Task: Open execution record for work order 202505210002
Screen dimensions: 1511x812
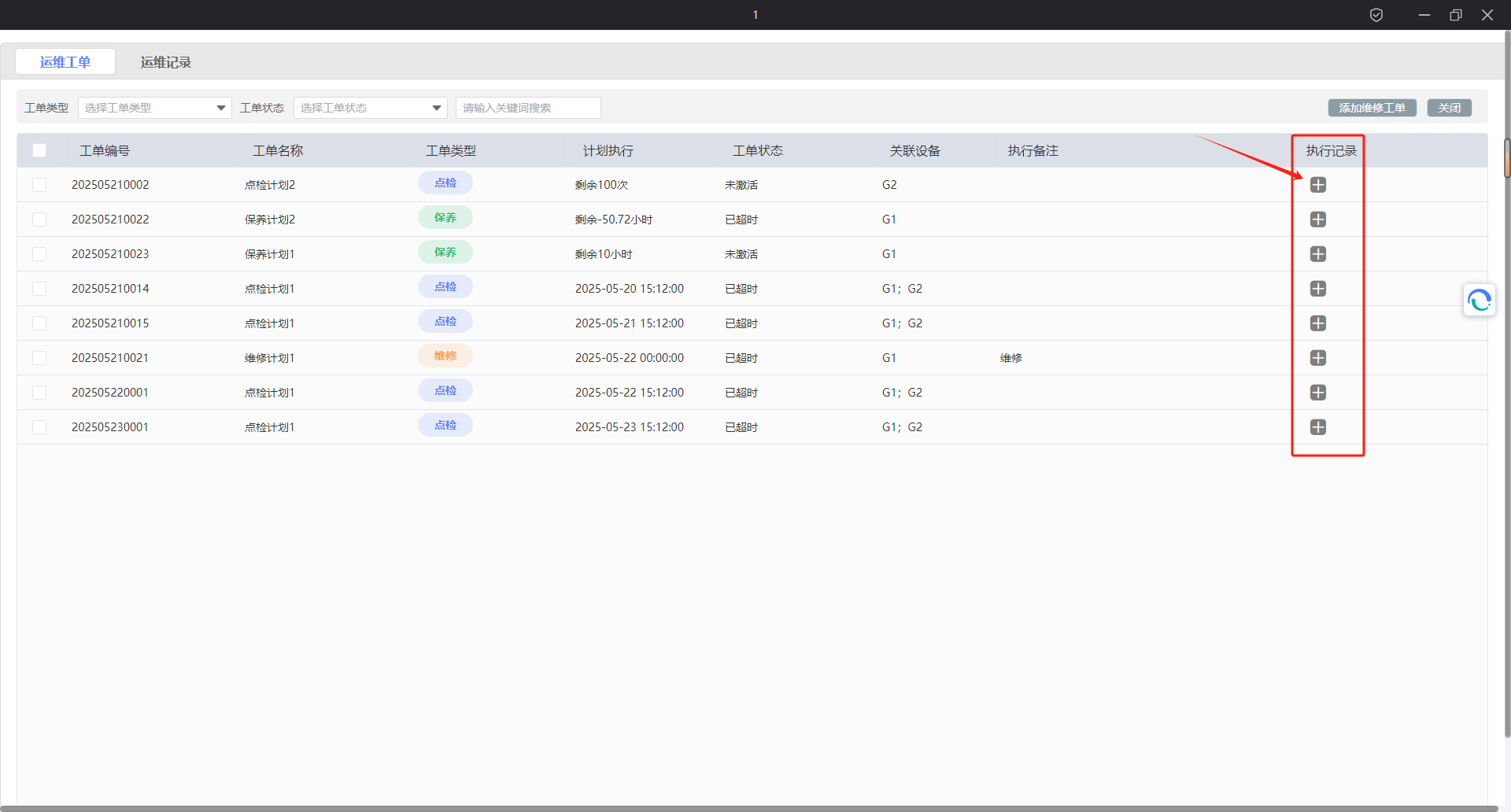Action: (x=1317, y=185)
